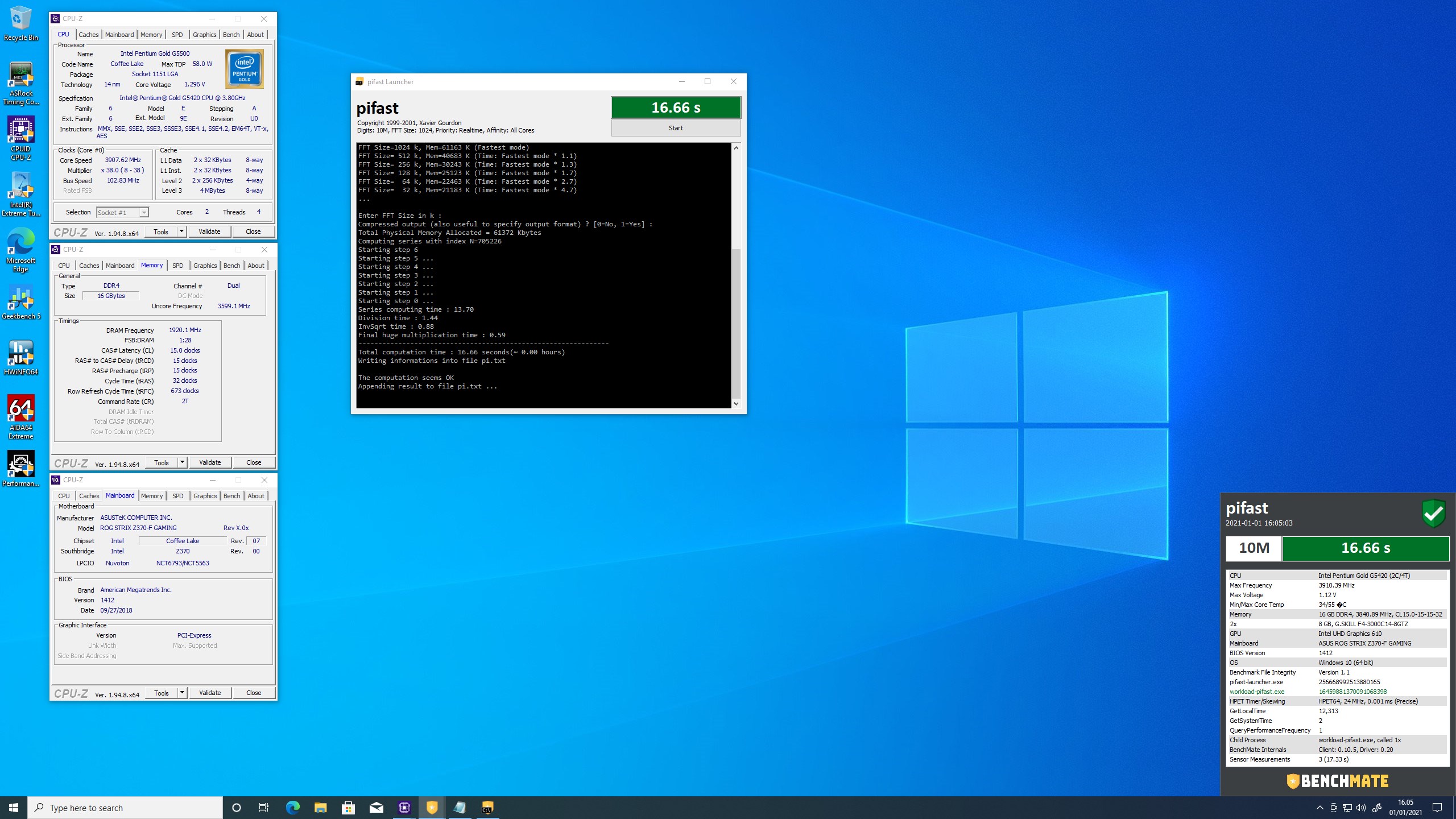Click Close button in Memory CPU-Z window
The width and height of the screenshot is (1456, 819).
point(254,462)
